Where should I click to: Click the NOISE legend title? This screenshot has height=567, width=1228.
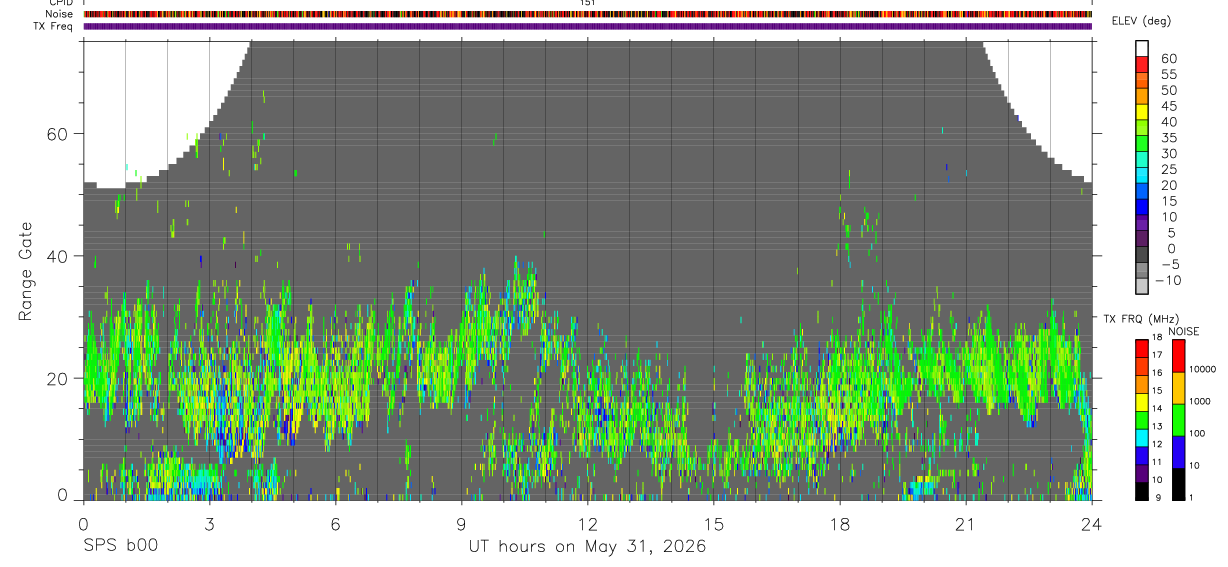pos(1183,331)
